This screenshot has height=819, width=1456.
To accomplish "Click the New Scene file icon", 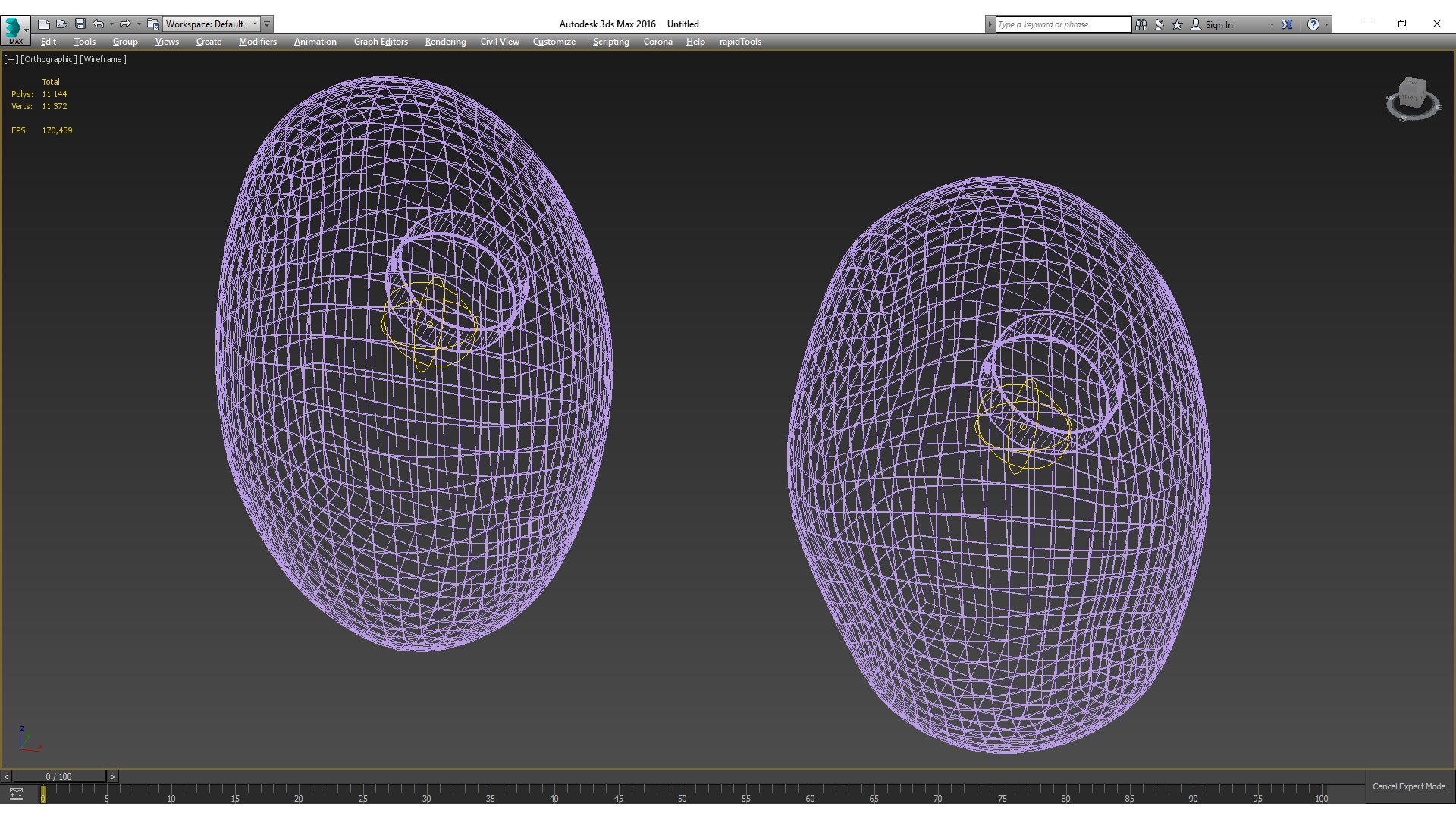I will (x=43, y=24).
